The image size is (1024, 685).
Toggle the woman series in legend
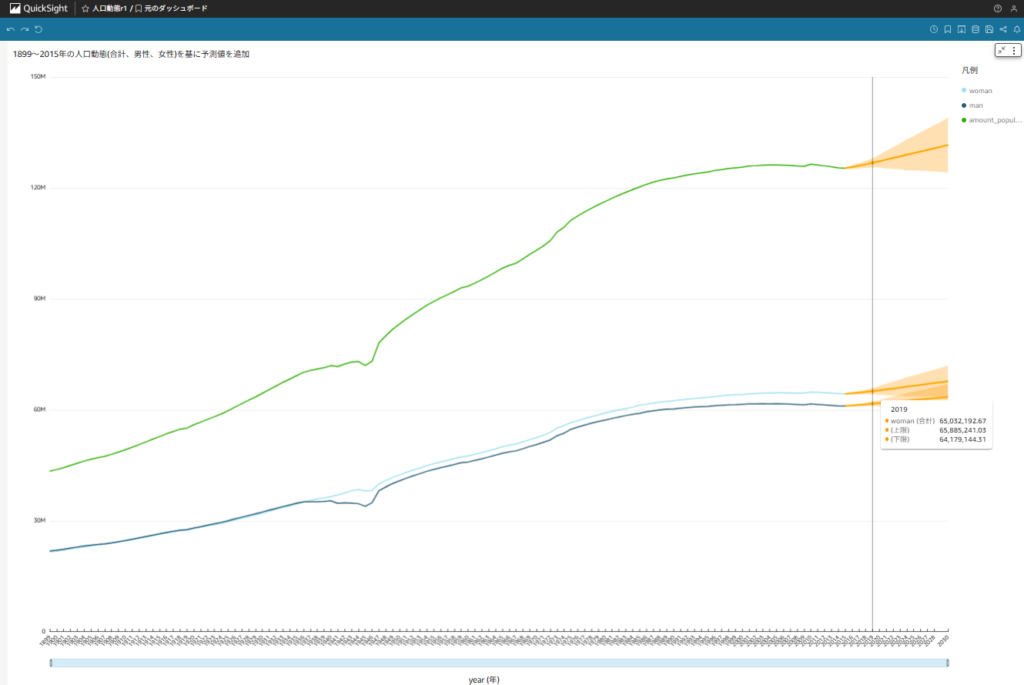coord(980,91)
